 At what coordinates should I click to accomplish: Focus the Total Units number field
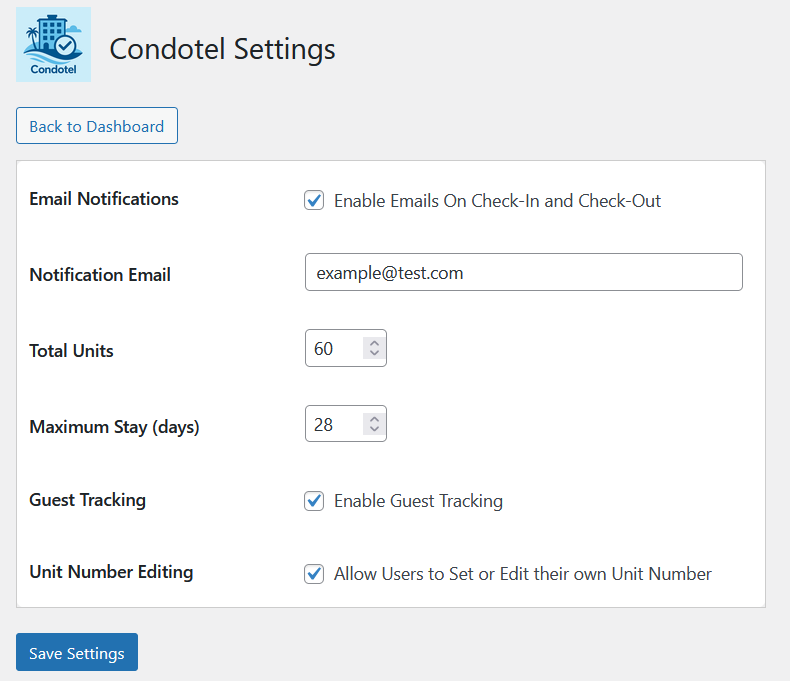coord(332,349)
